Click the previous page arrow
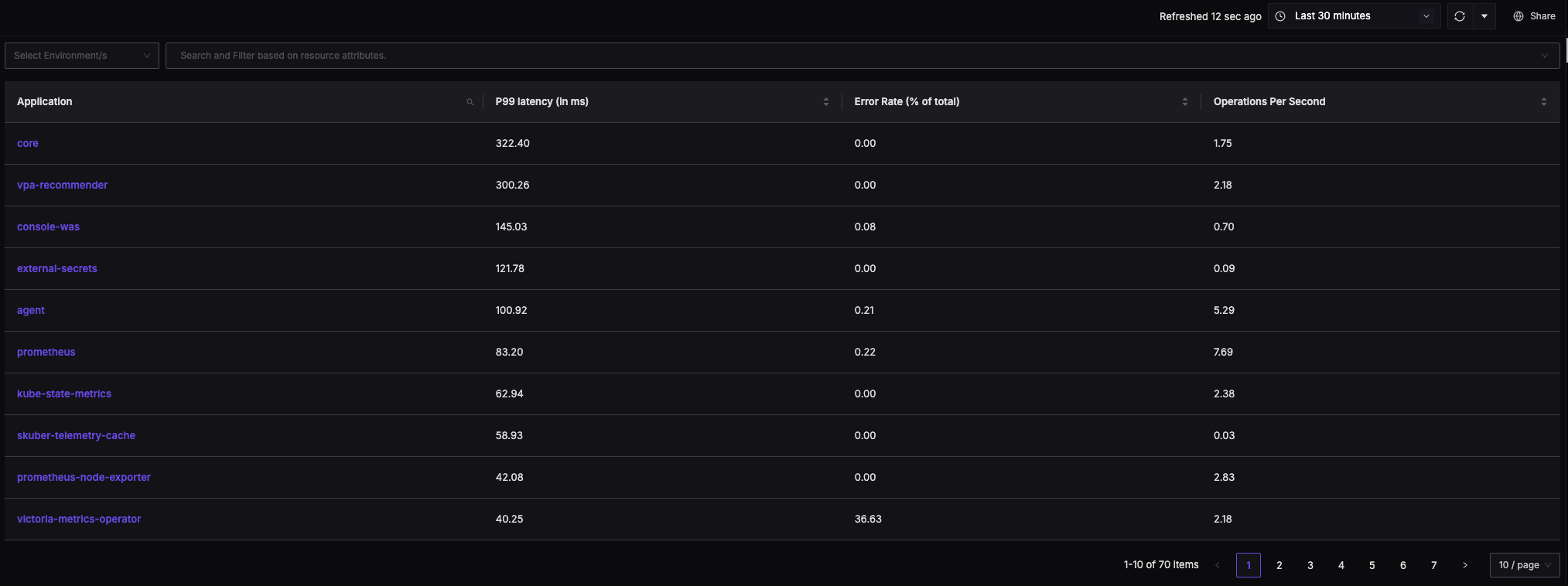This screenshot has height=586, width=1568. click(x=1217, y=565)
